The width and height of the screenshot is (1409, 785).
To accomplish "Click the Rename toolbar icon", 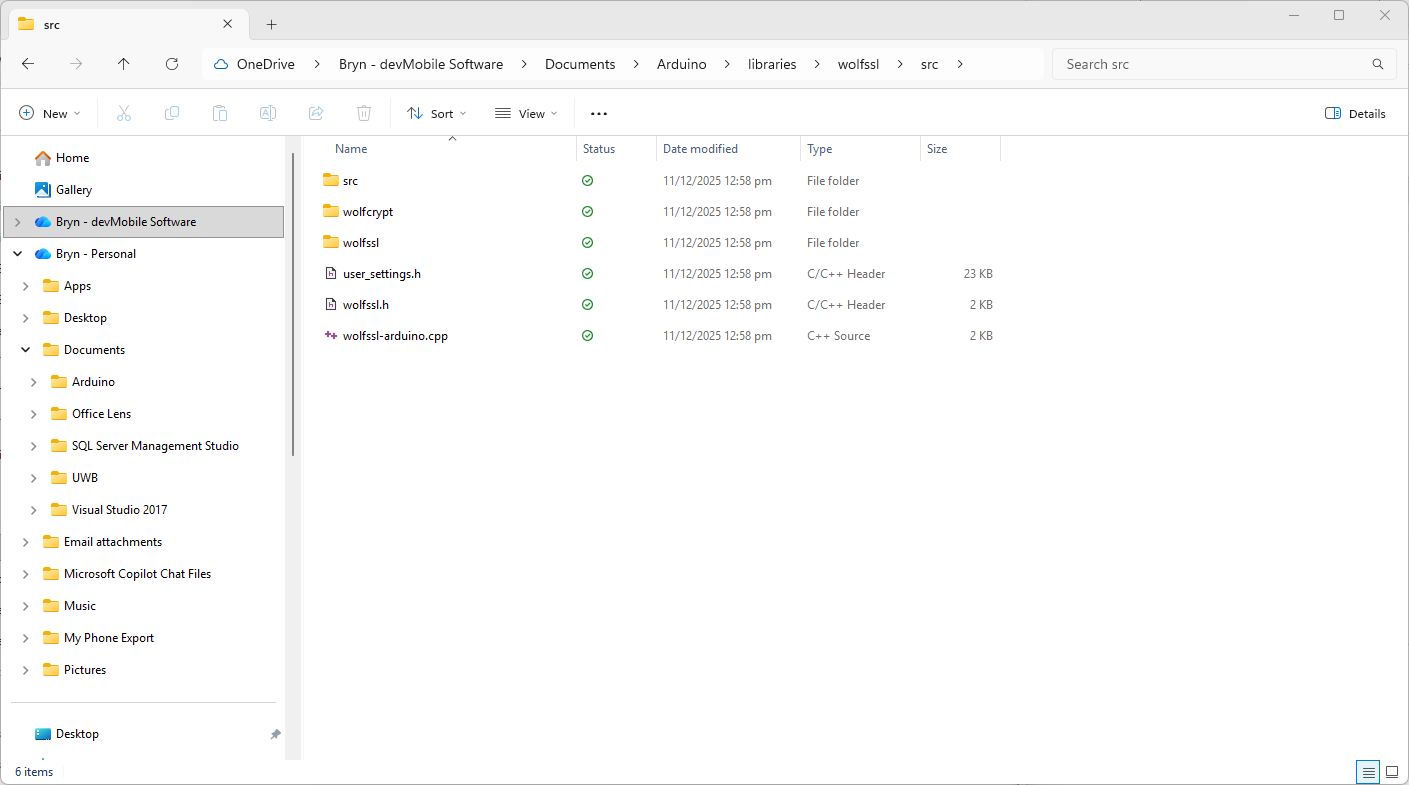I will coord(268,114).
